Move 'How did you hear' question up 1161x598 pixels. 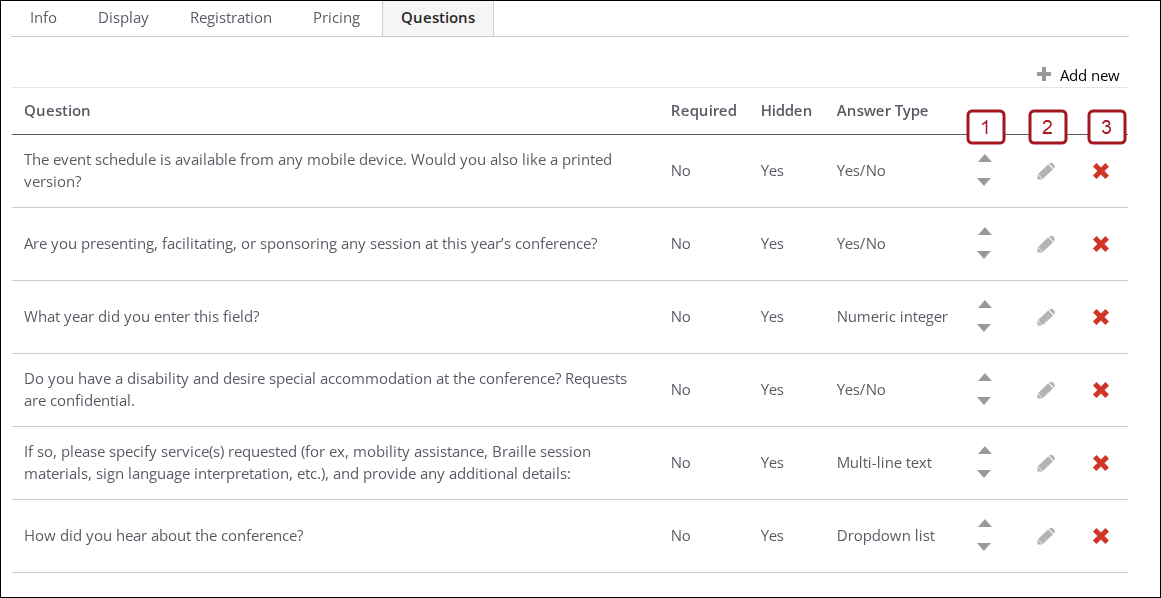coord(984,524)
